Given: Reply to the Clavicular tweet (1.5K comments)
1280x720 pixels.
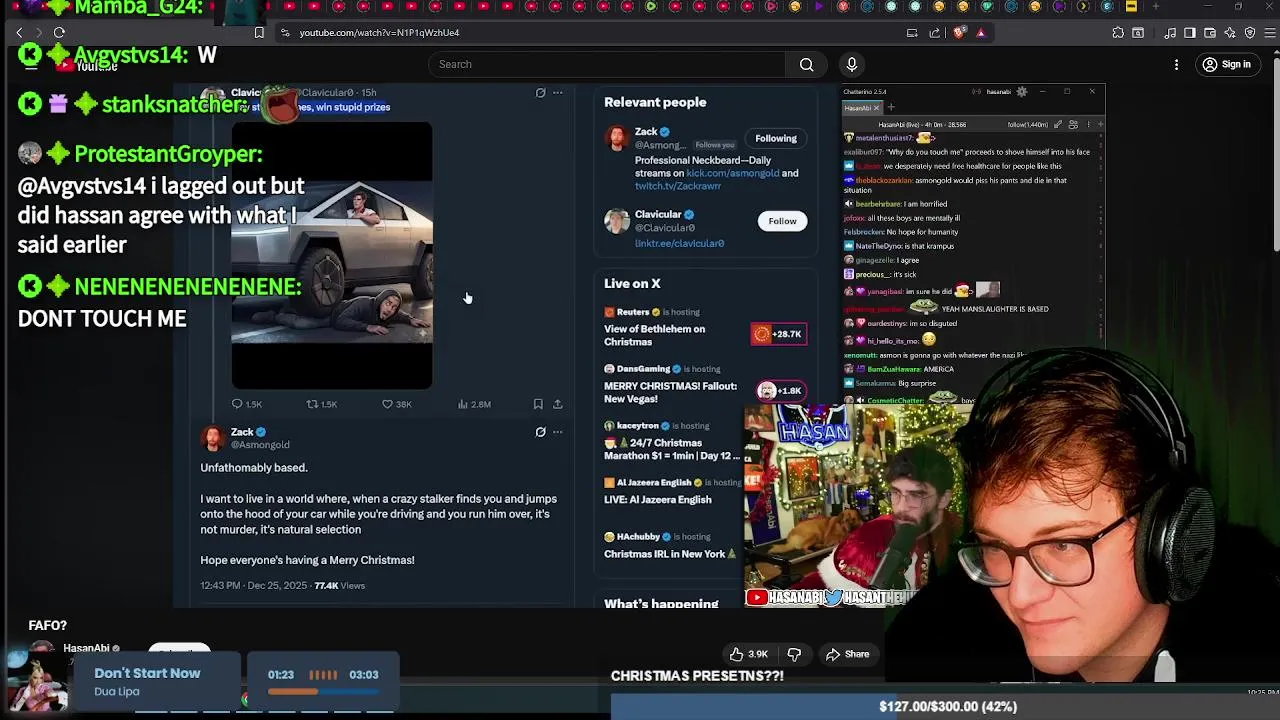Looking at the screenshot, I should (246, 404).
